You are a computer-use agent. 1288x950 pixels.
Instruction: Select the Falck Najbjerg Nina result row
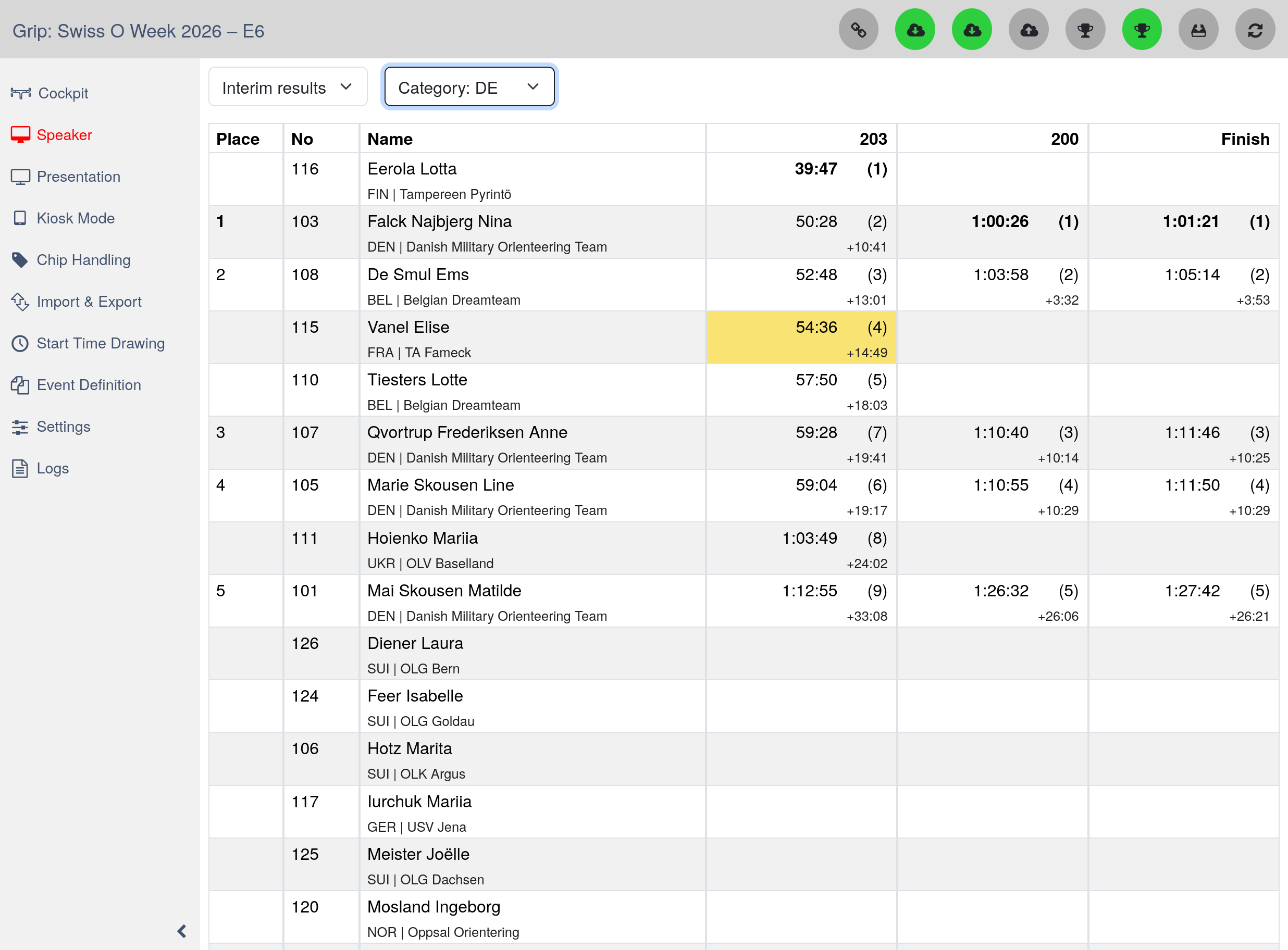click(744, 232)
